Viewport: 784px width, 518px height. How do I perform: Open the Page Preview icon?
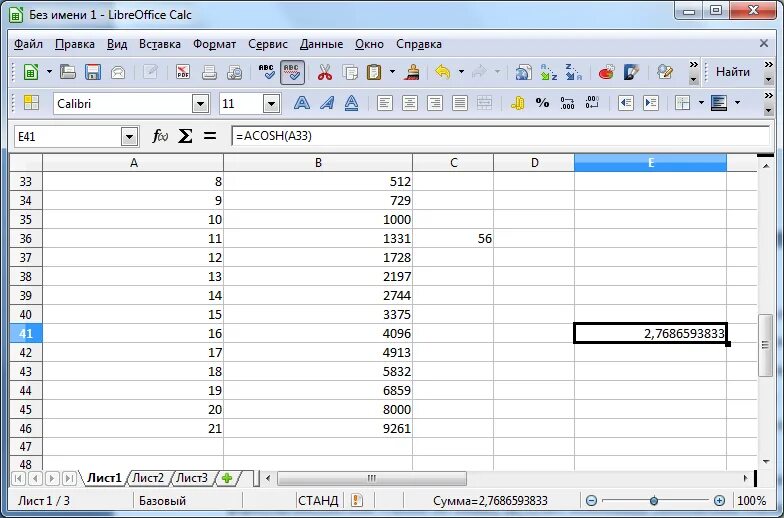(x=234, y=72)
